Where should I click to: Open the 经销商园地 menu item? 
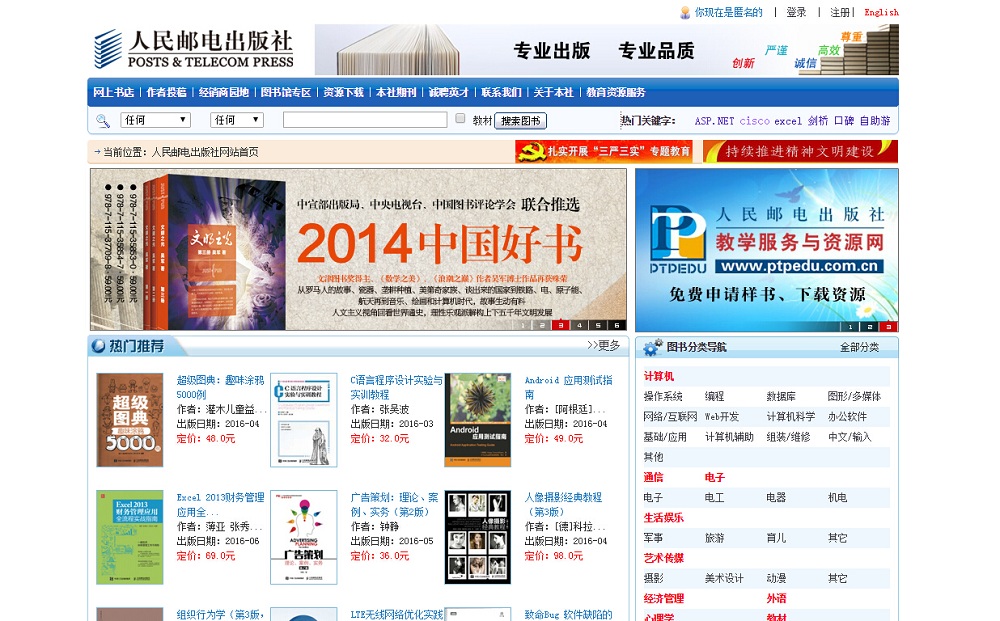tap(223, 92)
